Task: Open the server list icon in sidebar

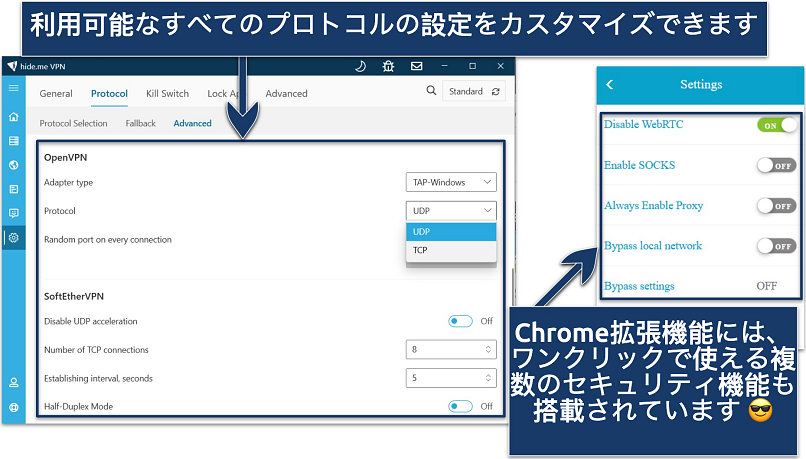Action: [14, 141]
